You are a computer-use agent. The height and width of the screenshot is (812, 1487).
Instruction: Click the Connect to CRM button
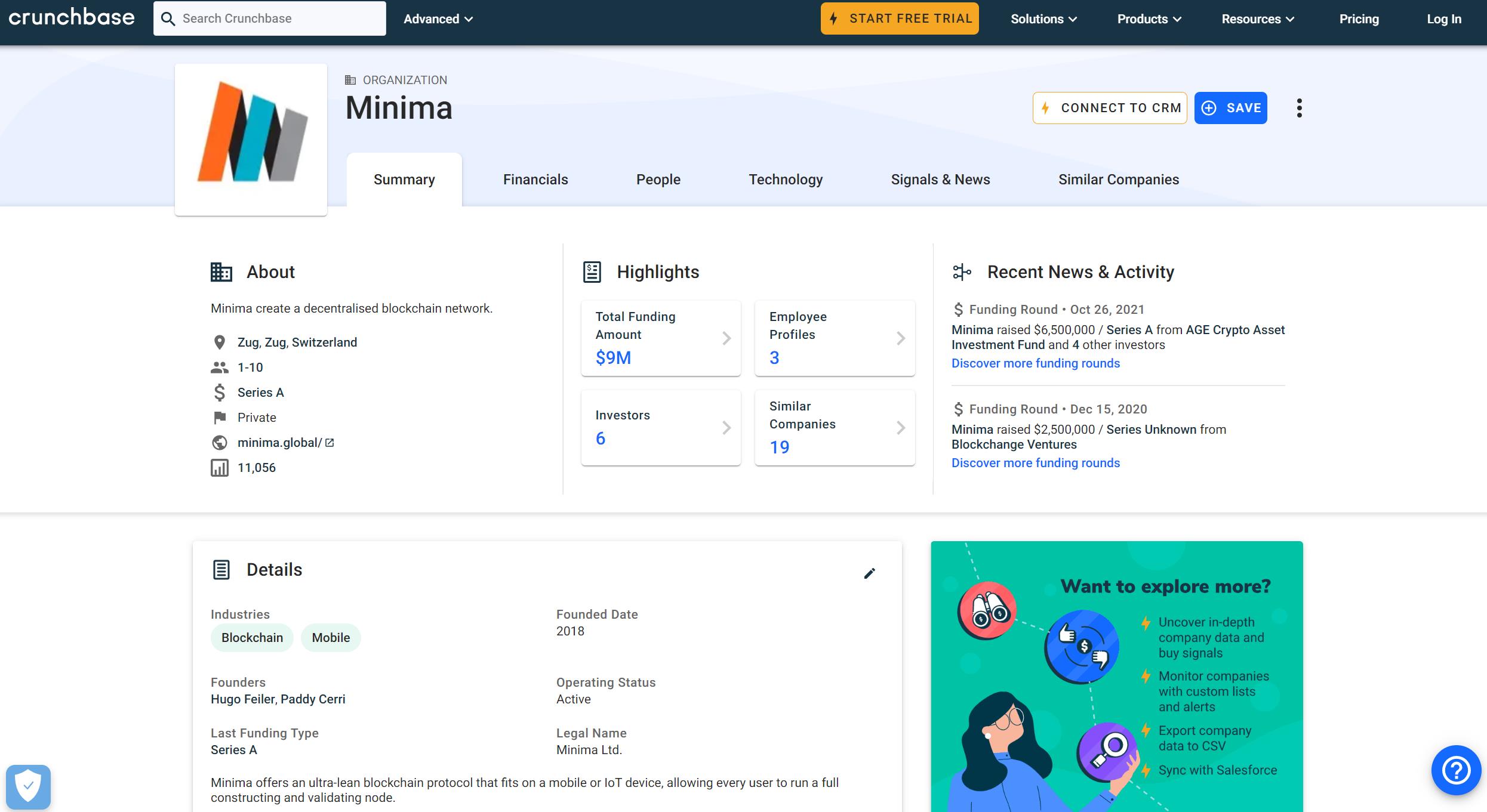(1110, 108)
